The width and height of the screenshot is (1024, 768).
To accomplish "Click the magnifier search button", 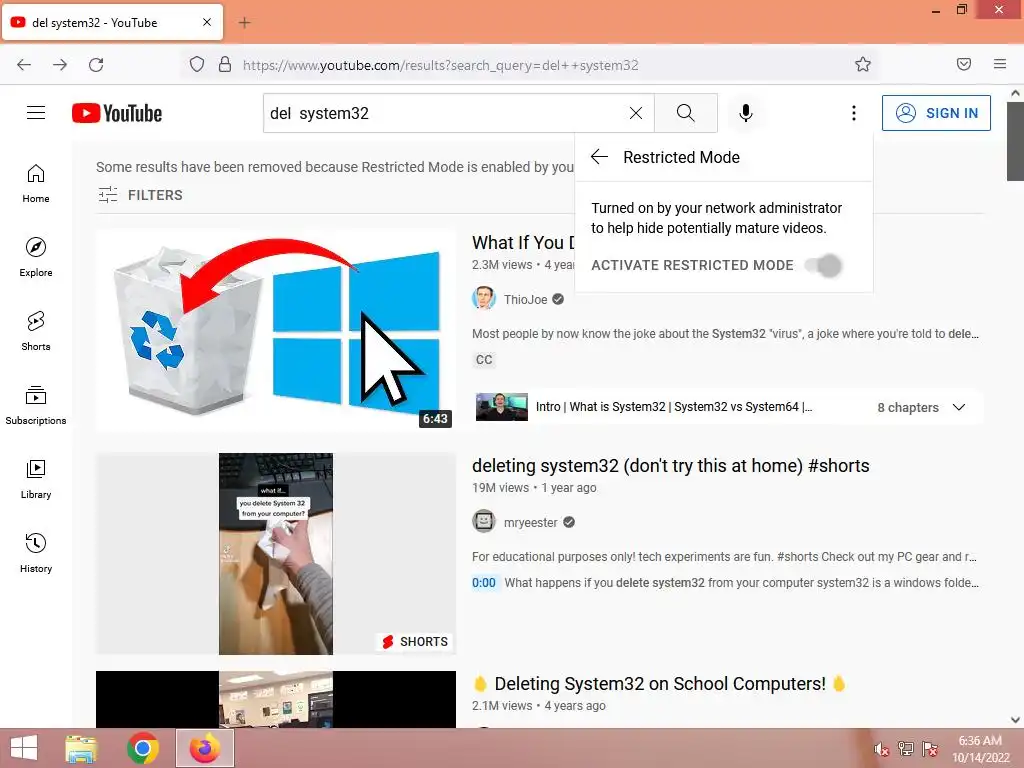I will [685, 113].
